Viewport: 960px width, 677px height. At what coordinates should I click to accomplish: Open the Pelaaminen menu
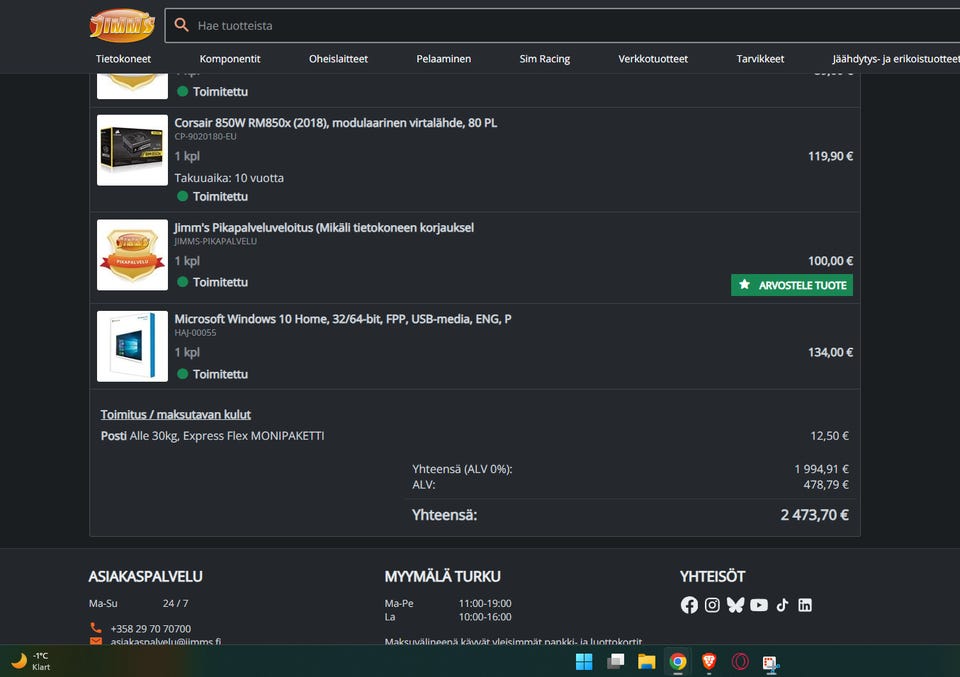click(x=443, y=59)
